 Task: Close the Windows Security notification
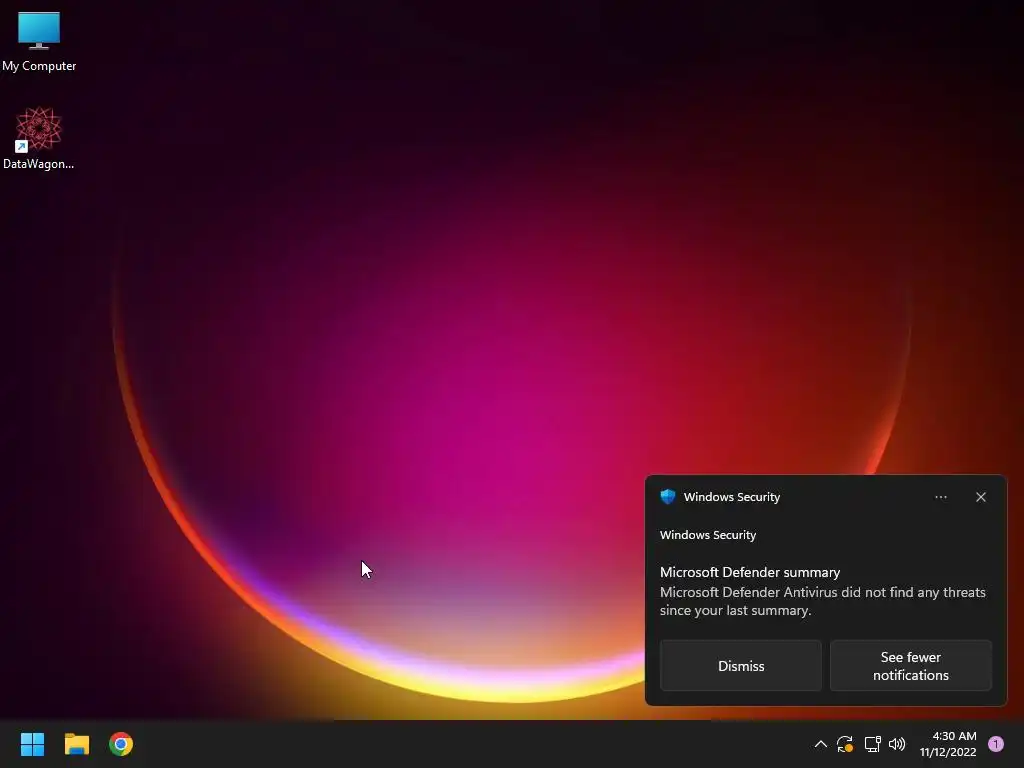(x=980, y=497)
